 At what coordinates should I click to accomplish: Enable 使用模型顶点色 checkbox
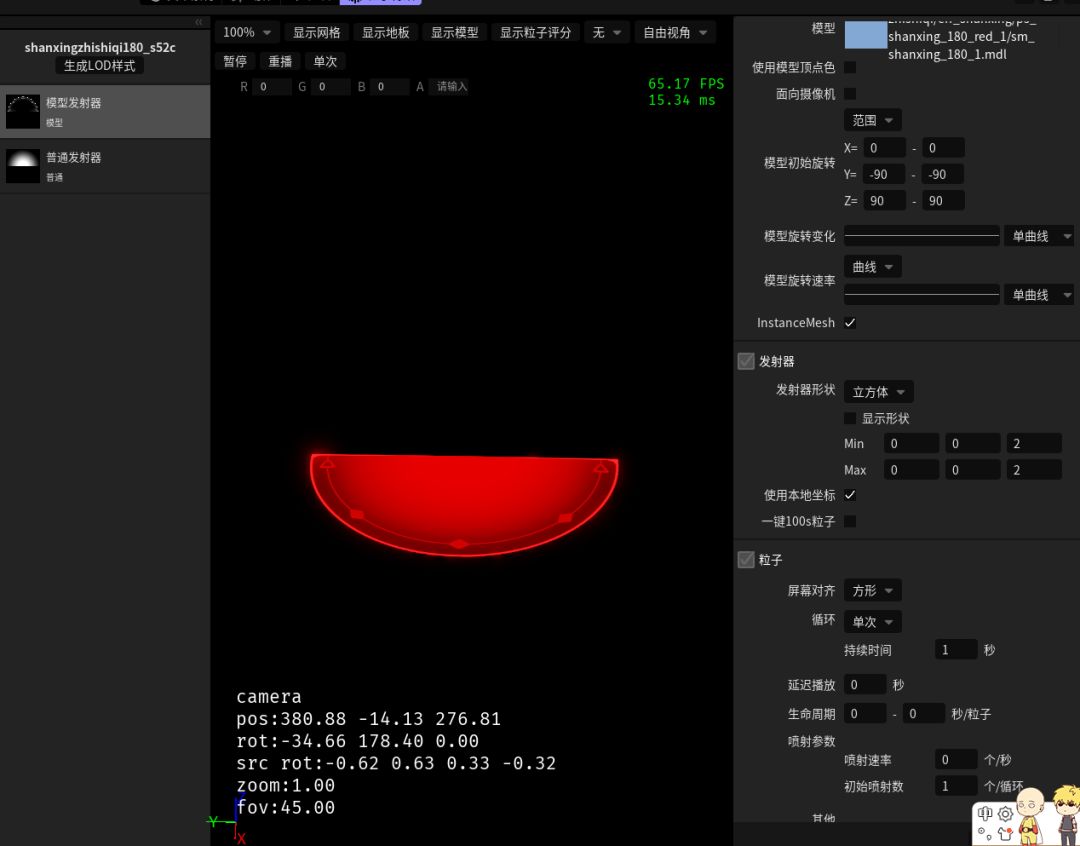[x=850, y=67]
